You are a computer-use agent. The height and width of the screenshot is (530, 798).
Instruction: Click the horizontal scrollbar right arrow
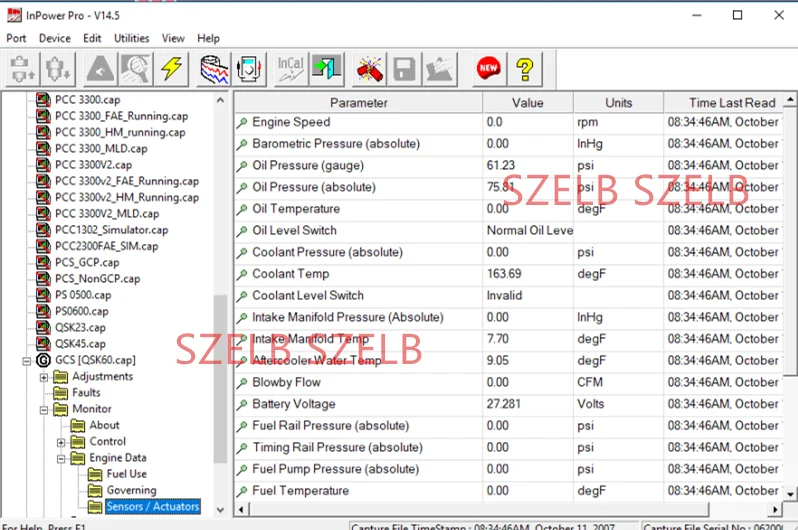point(775,509)
